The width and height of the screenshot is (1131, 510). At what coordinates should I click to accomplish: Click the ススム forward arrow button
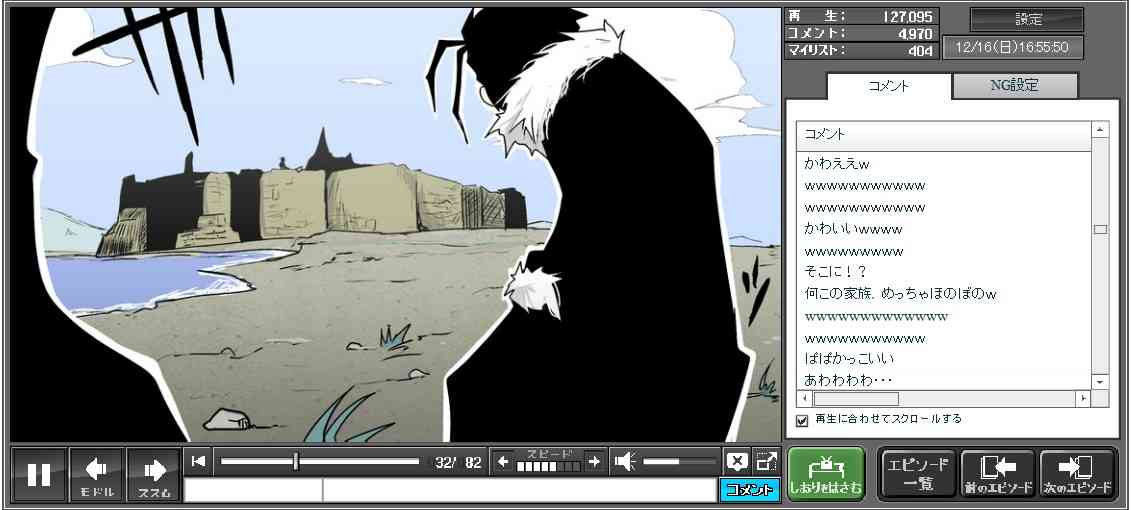click(x=154, y=474)
